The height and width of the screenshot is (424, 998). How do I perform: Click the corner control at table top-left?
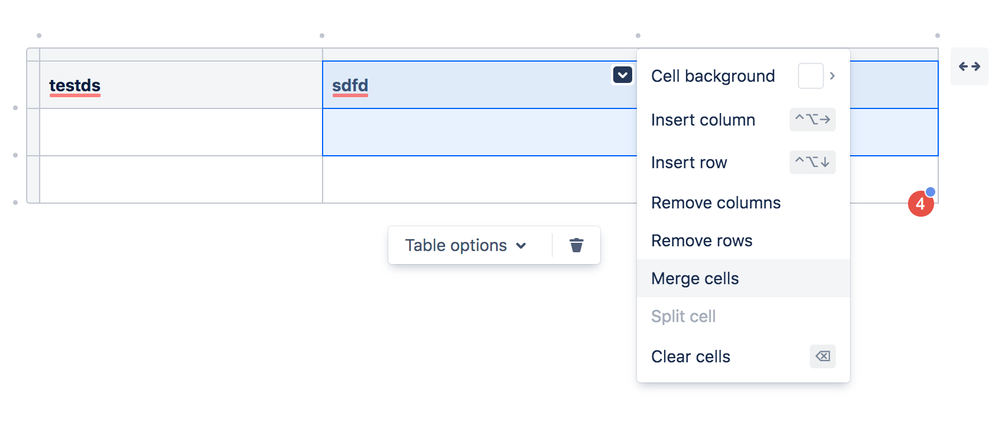coord(33,55)
